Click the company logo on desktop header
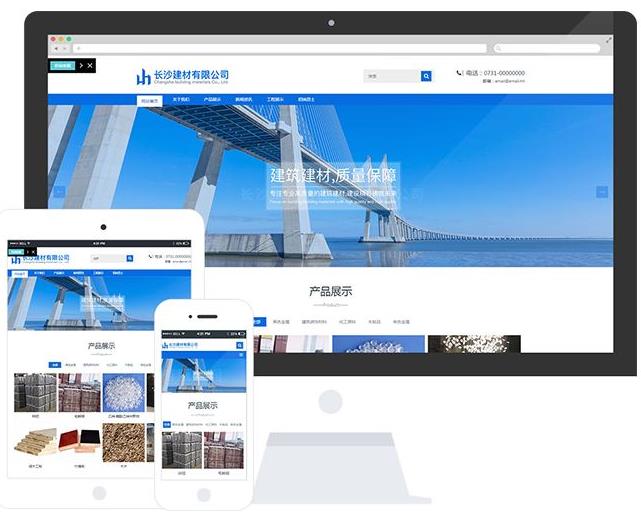This screenshot has width=641, height=517. tap(183, 76)
